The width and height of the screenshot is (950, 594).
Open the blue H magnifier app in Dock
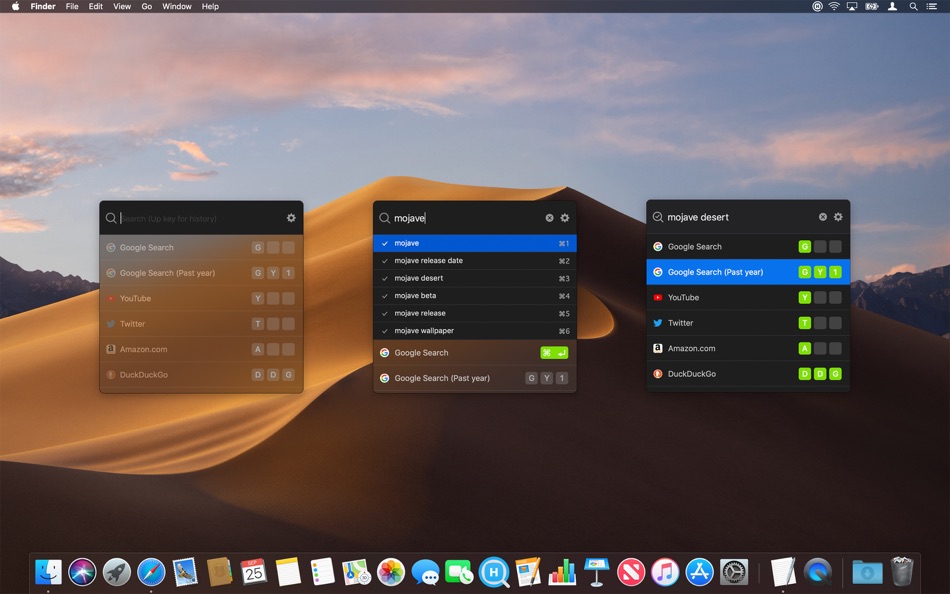click(494, 572)
